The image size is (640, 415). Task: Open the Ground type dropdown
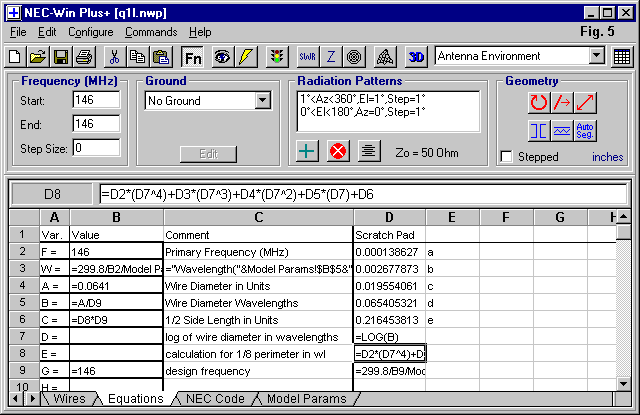click(x=262, y=101)
